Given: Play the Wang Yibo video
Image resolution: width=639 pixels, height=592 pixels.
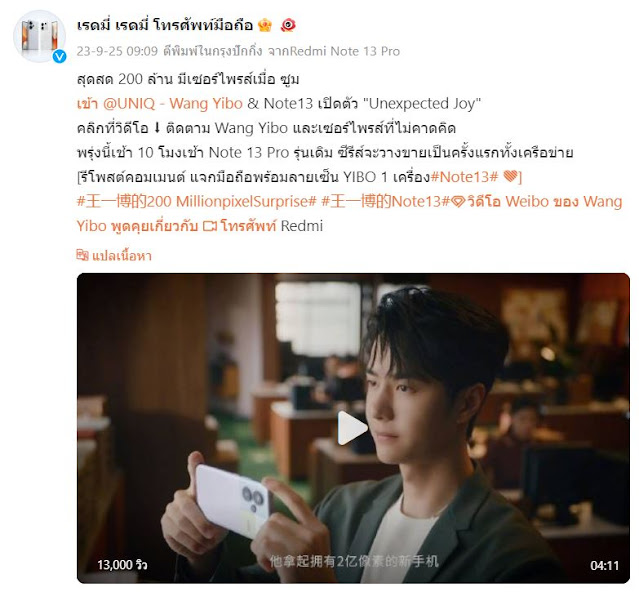Looking at the screenshot, I should click(x=353, y=428).
